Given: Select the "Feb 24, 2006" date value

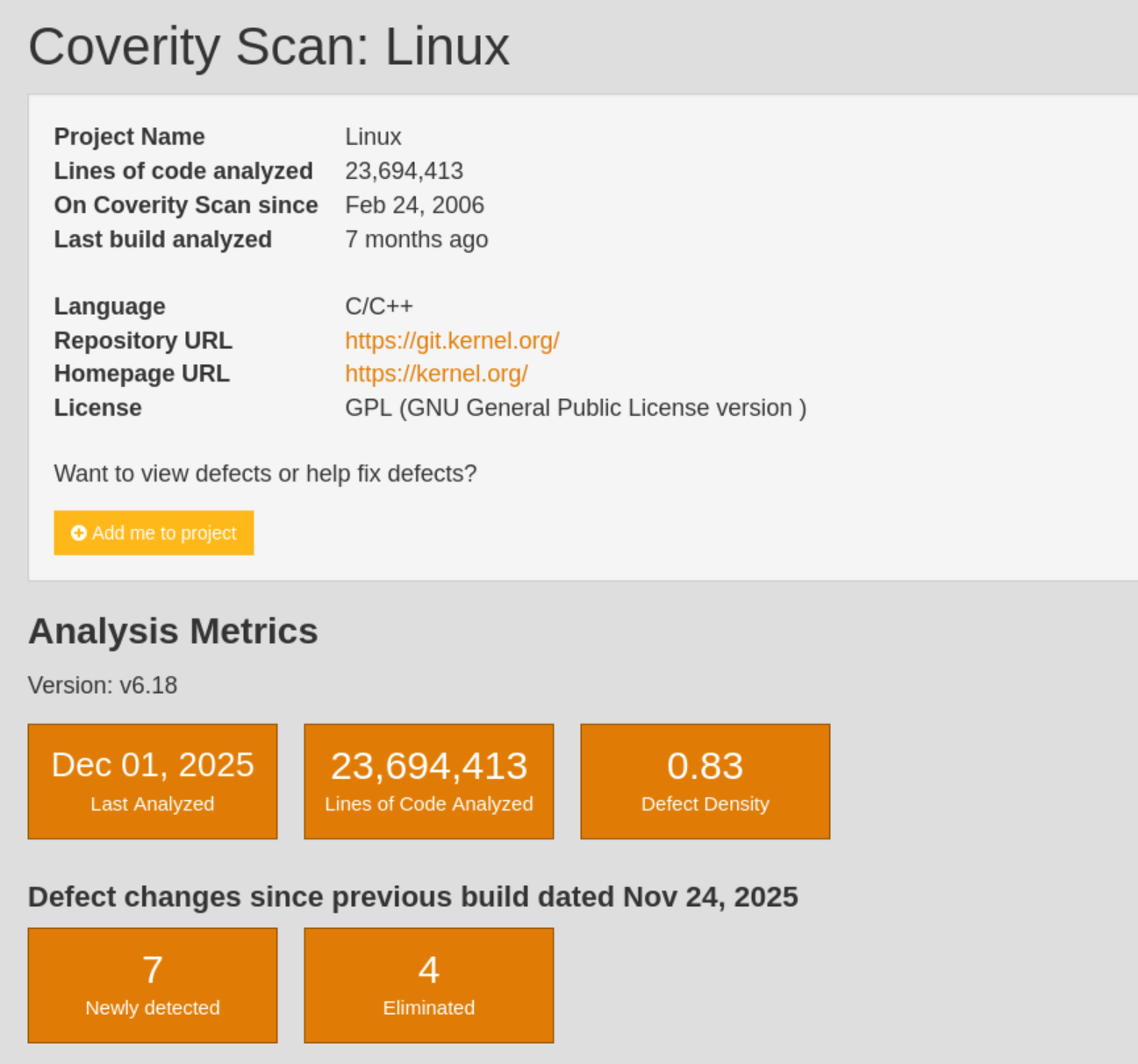Looking at the screenshot, I should click(414, 205).
